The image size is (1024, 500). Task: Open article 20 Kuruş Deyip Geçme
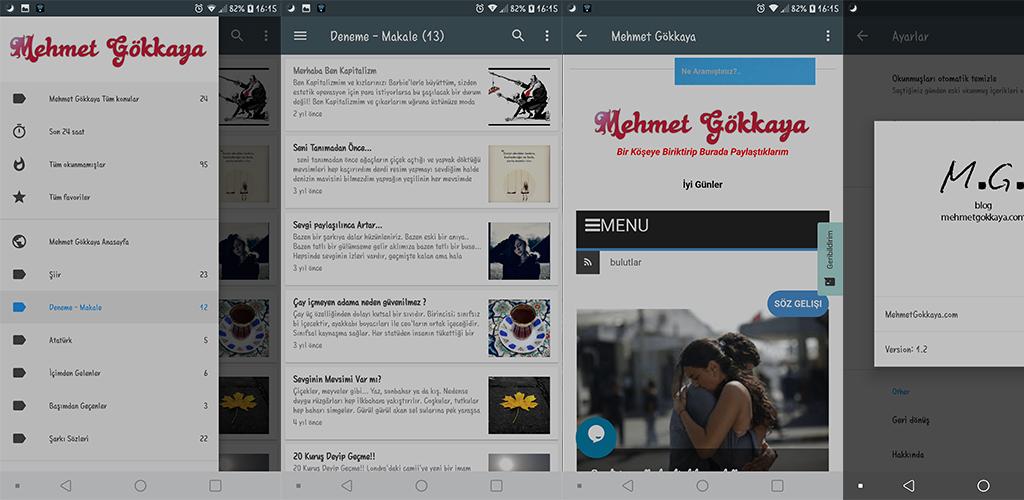[x=422, y=458]
